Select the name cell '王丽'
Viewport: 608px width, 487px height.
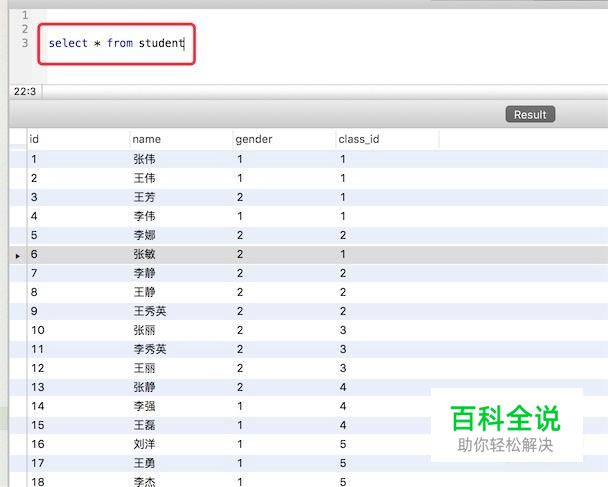point(144,368)
